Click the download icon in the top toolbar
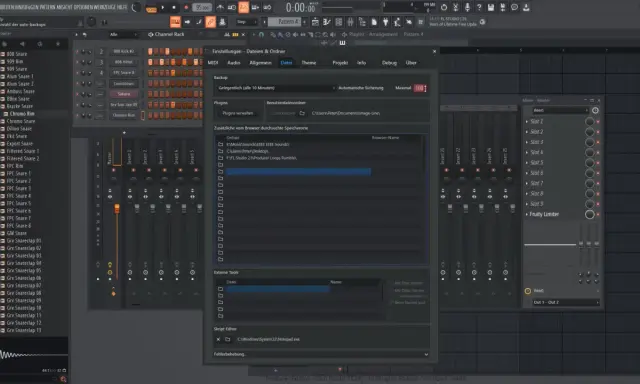Screen dimensions: 640x384 tap(527, 7)
